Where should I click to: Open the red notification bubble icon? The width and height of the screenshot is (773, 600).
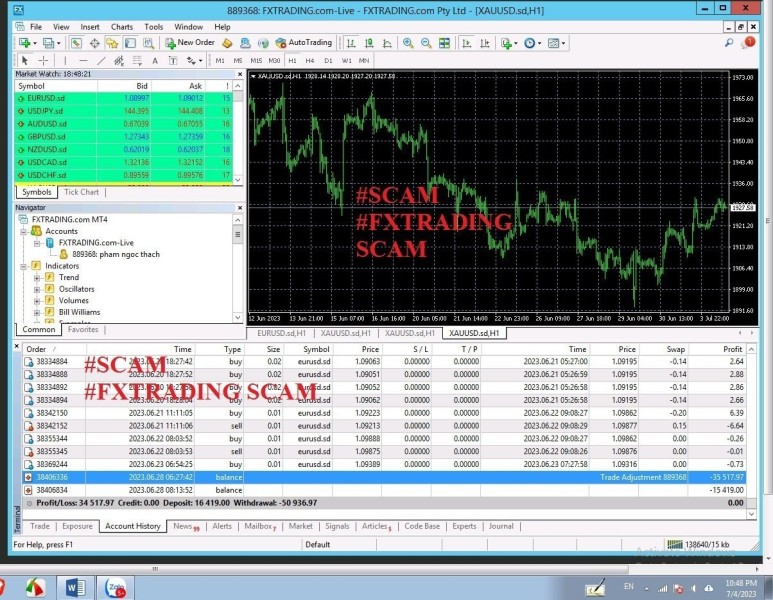pos(748,42)
